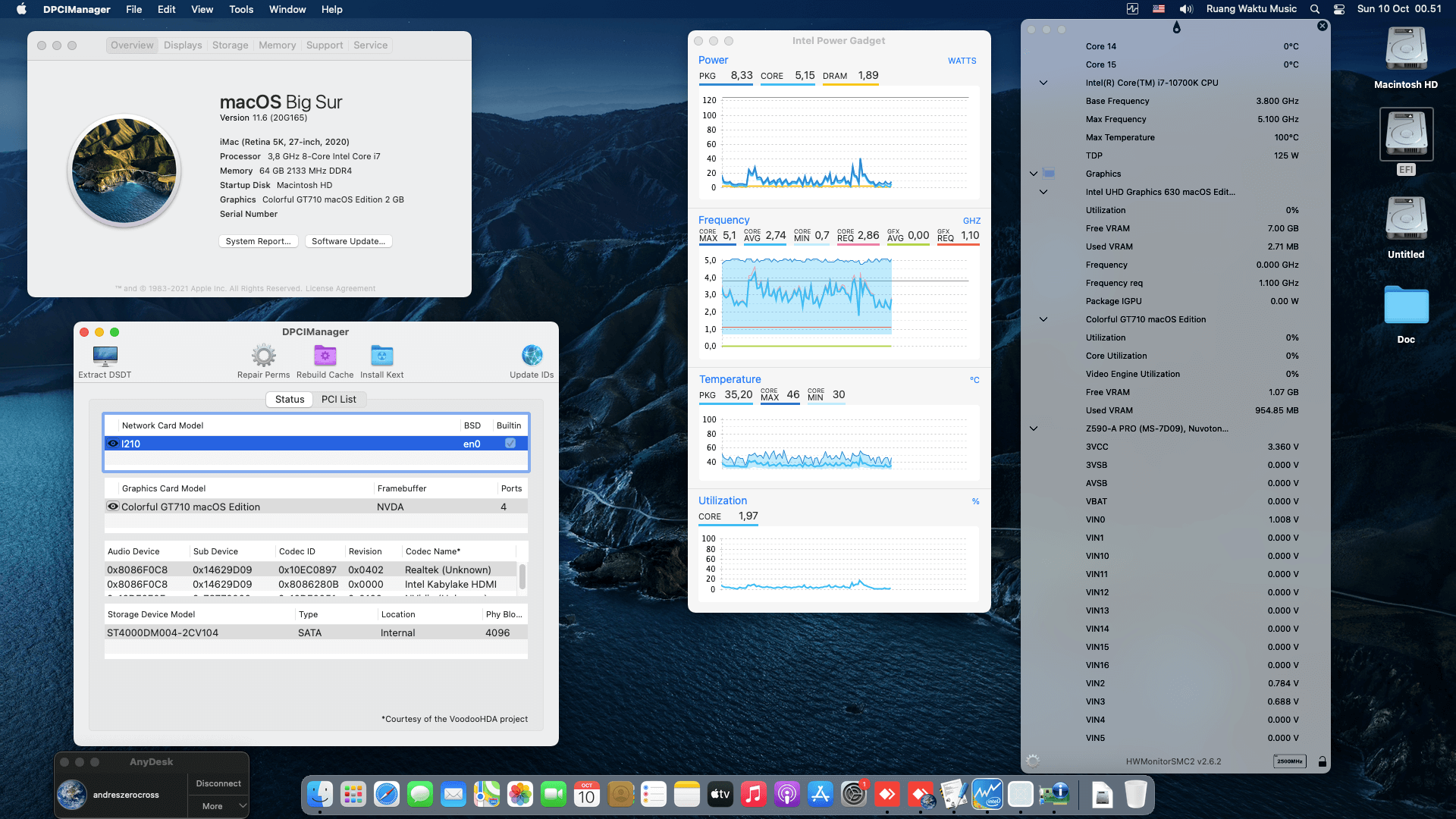Click the Ruang Waktu Music menu bar item
Image resolution: width=1456 pixels, height=819 pixels.
click(1251, 9)
